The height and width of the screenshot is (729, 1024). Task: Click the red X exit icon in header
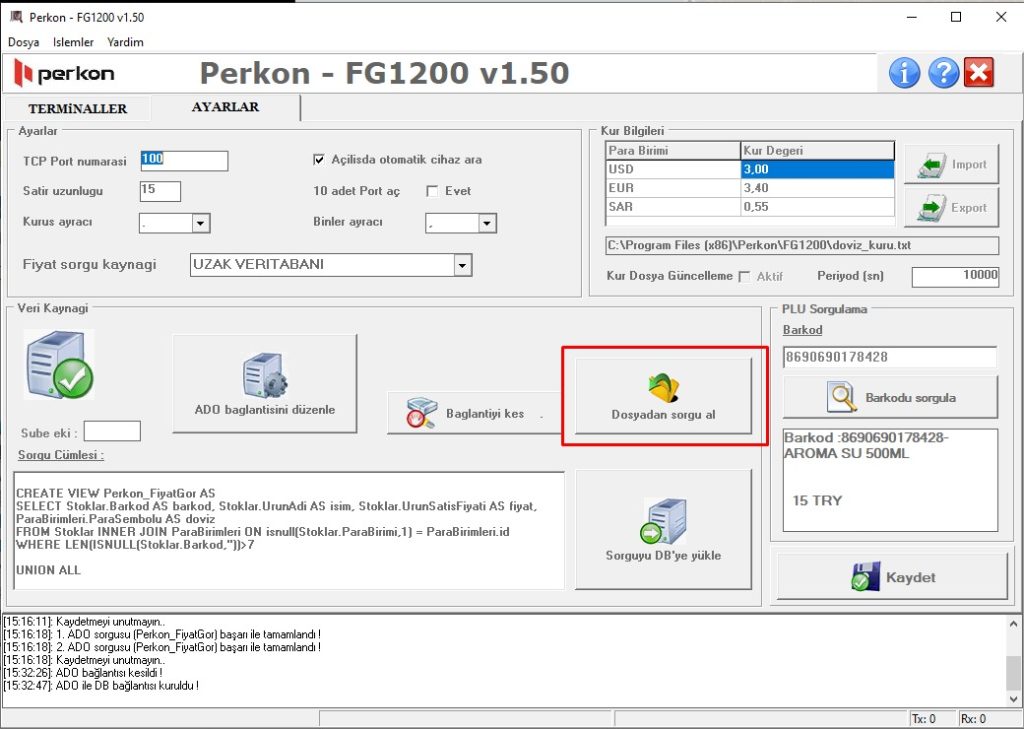coord(978,73)
